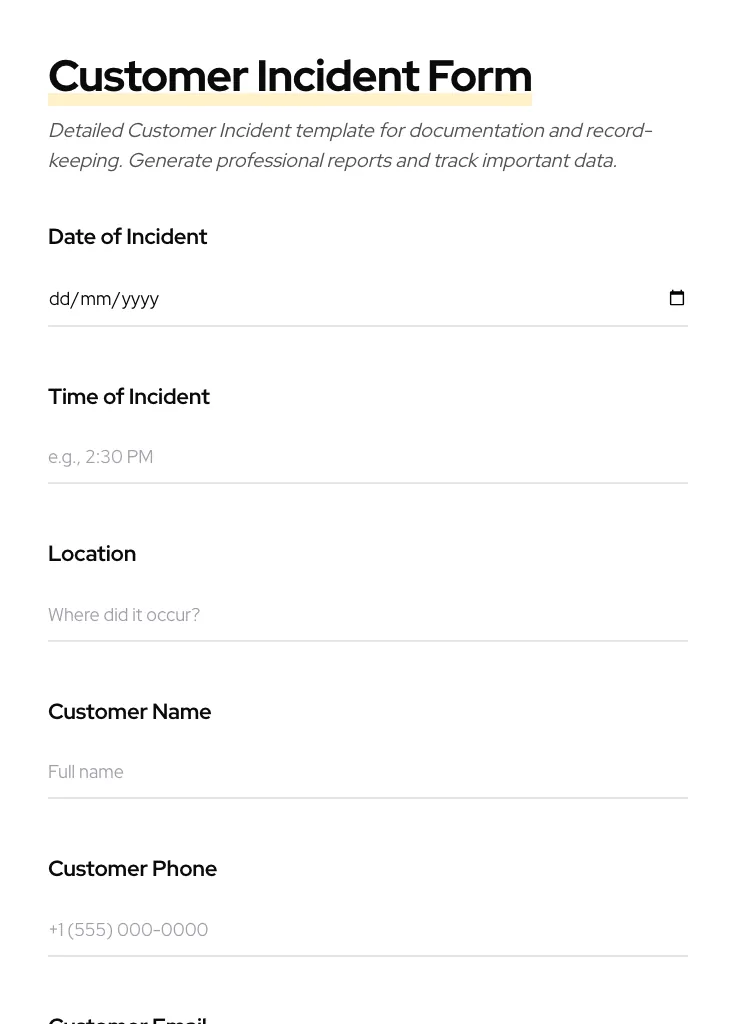Click the Customer Name label

[x=129, y=711]
